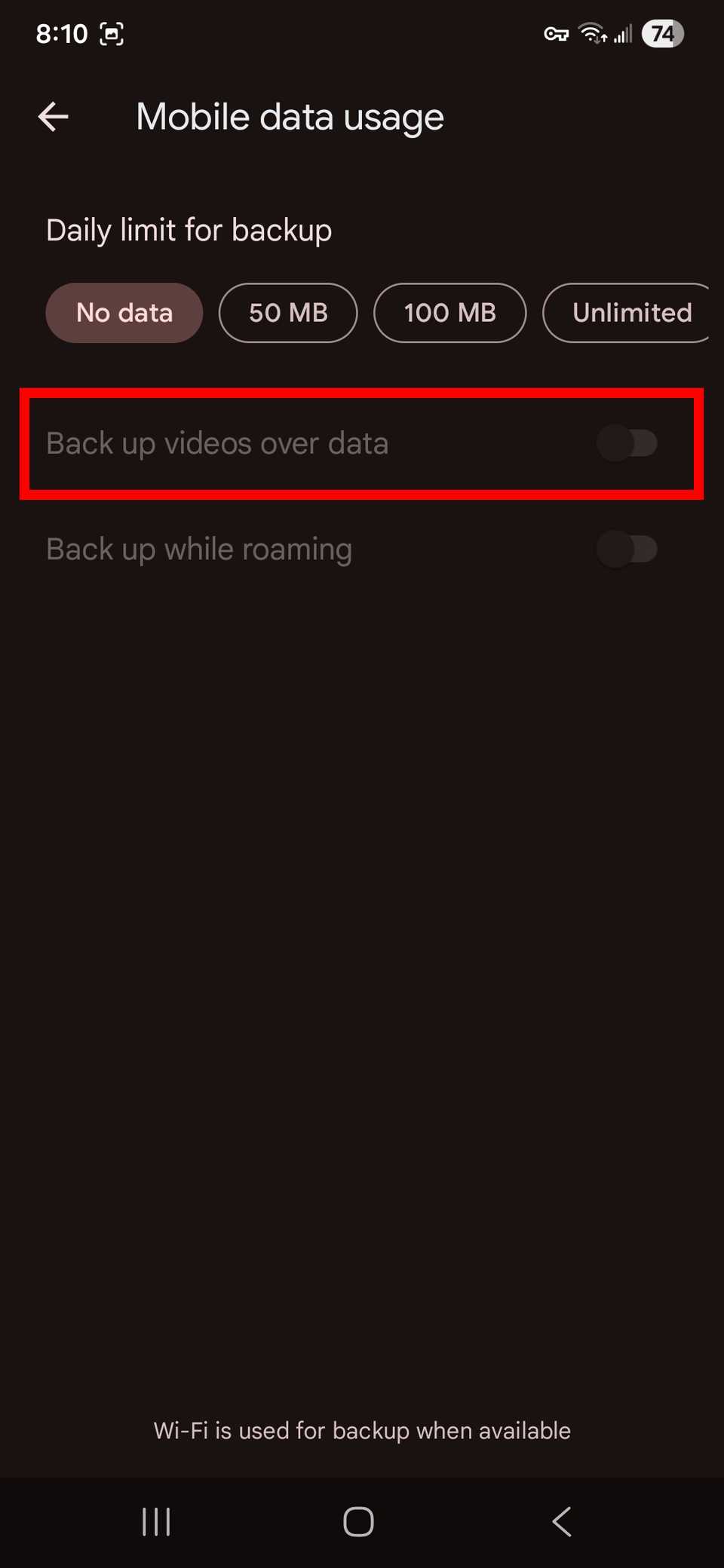Choose the 100 MB daily limit

click(x=450, y=313)
